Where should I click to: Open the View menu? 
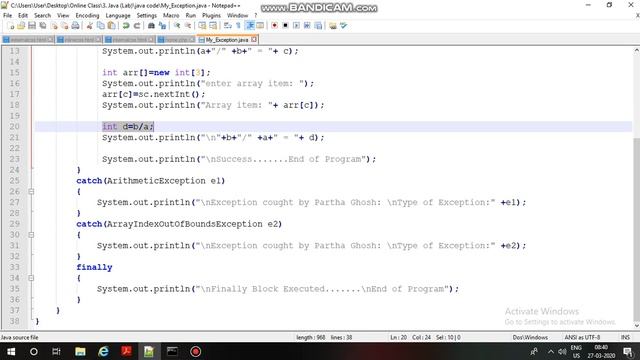pyautogui.click(x=63, y=16)
